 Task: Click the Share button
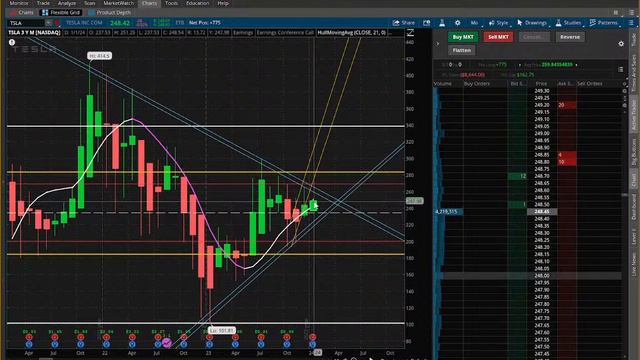click(x=404, y=23)
